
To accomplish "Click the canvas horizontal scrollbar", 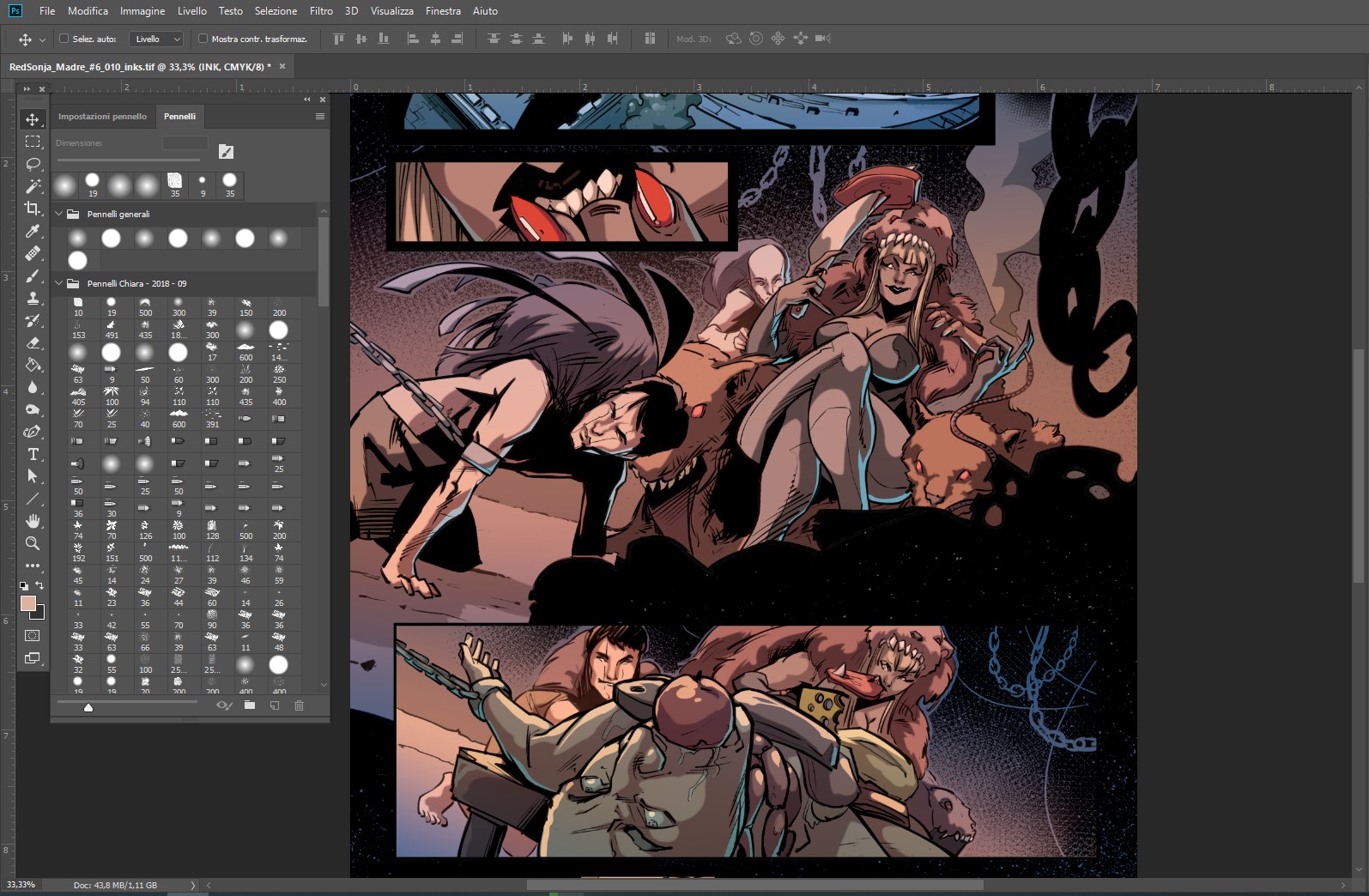I will 755,885.
